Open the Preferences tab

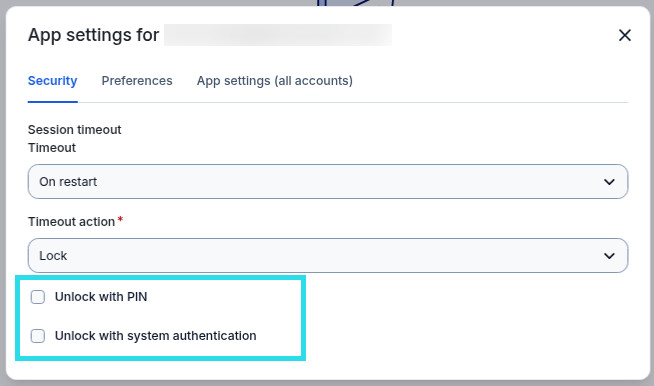point(137,81)
